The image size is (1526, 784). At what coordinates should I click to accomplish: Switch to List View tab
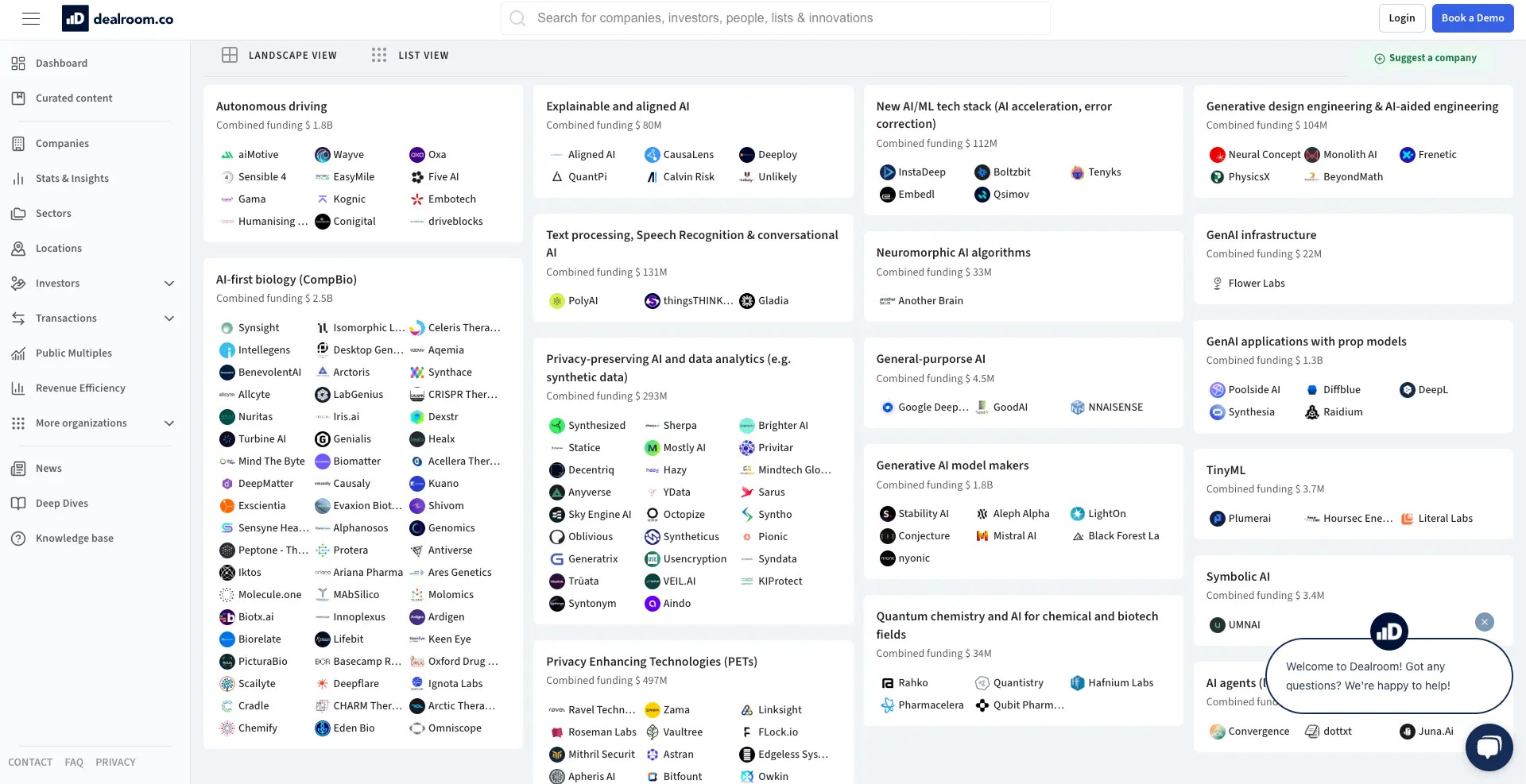point(410,55)
